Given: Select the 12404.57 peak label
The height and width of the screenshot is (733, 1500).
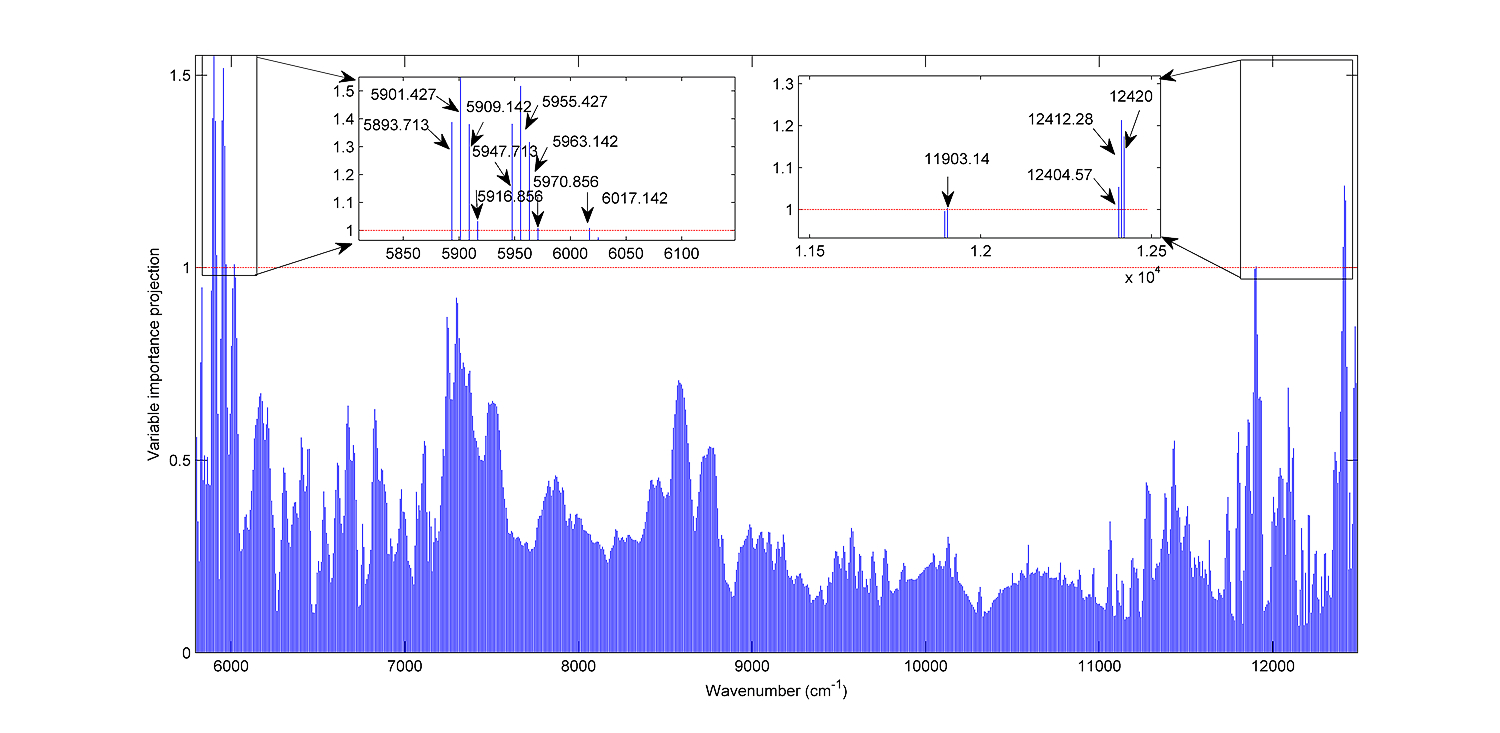Looking at the screenshot, I should coord(1061,175).
